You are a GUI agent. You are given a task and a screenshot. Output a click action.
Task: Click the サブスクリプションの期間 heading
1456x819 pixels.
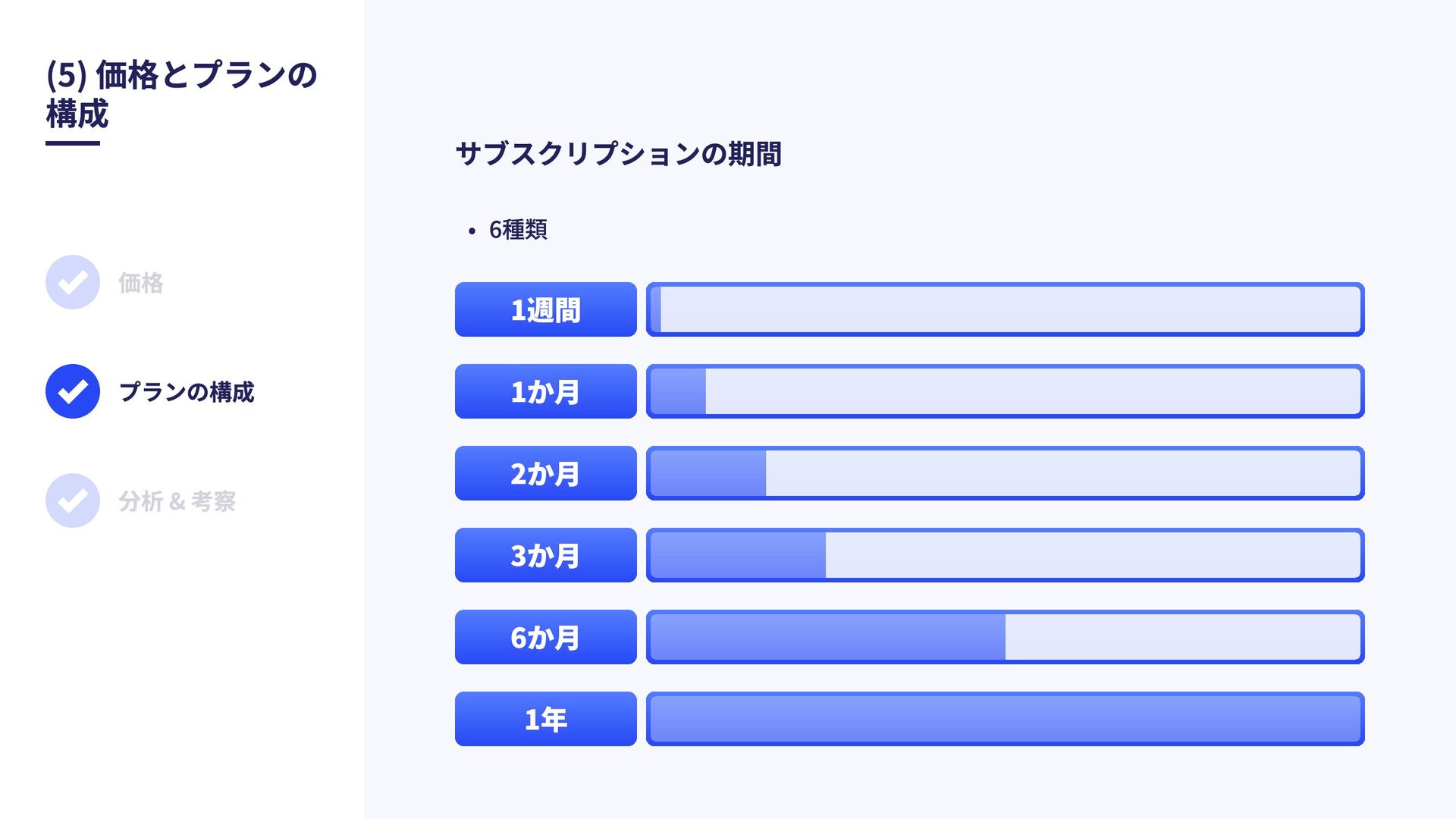pos(619,154)
